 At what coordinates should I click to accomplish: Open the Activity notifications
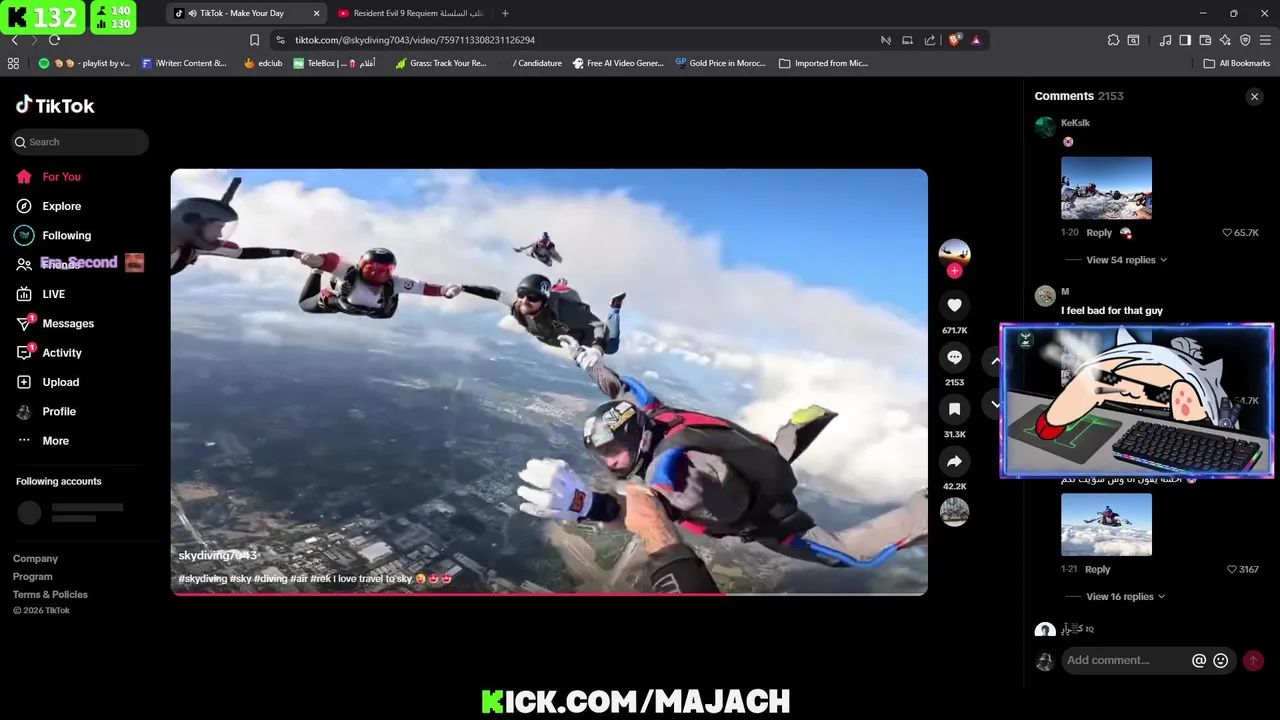pos(62,353)
